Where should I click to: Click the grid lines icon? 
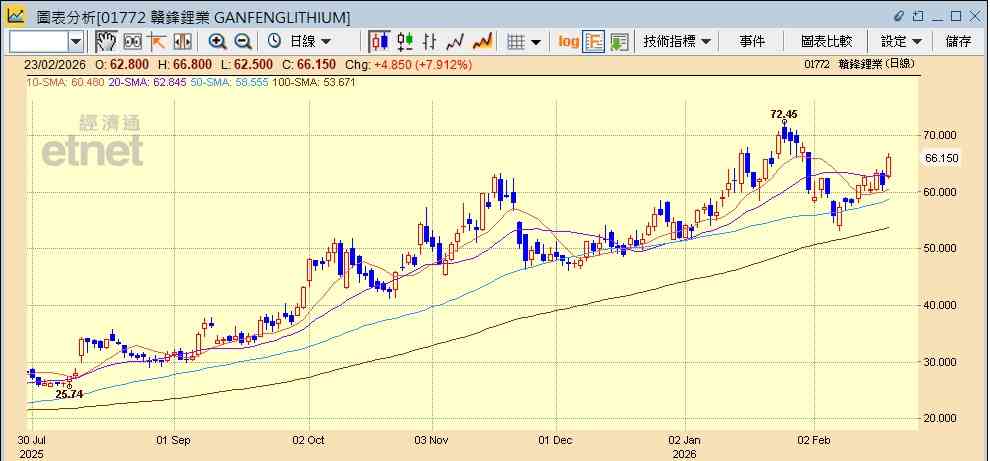(x=516, y=42)
